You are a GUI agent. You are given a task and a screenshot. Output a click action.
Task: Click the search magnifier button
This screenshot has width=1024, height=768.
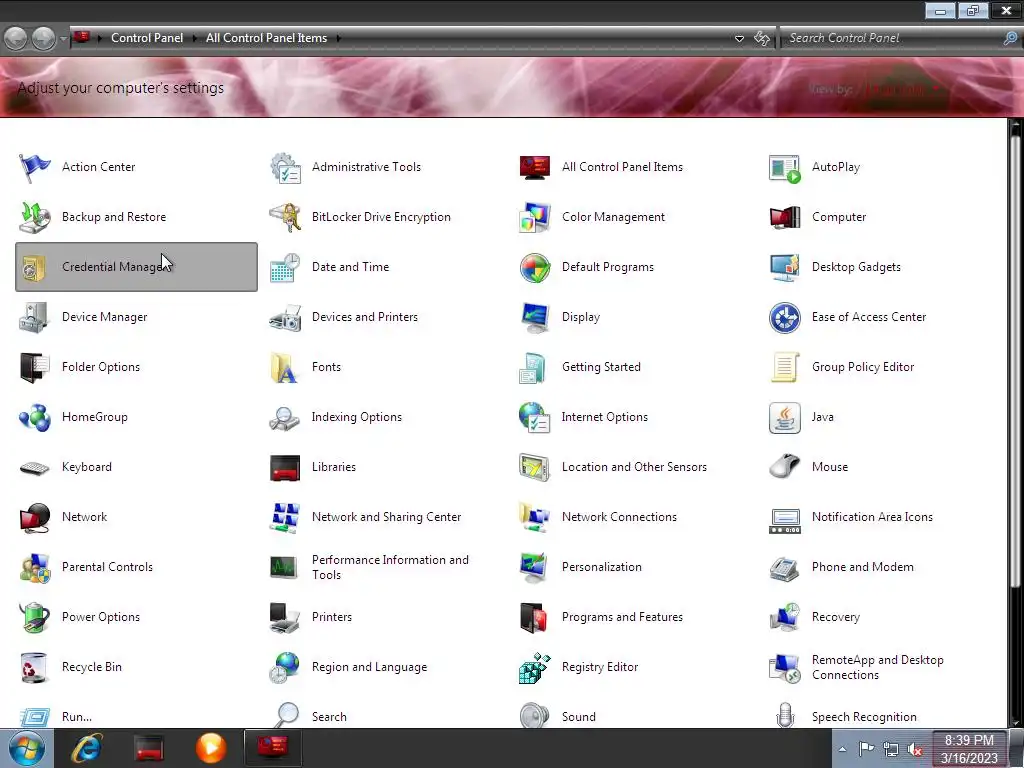1010,39
